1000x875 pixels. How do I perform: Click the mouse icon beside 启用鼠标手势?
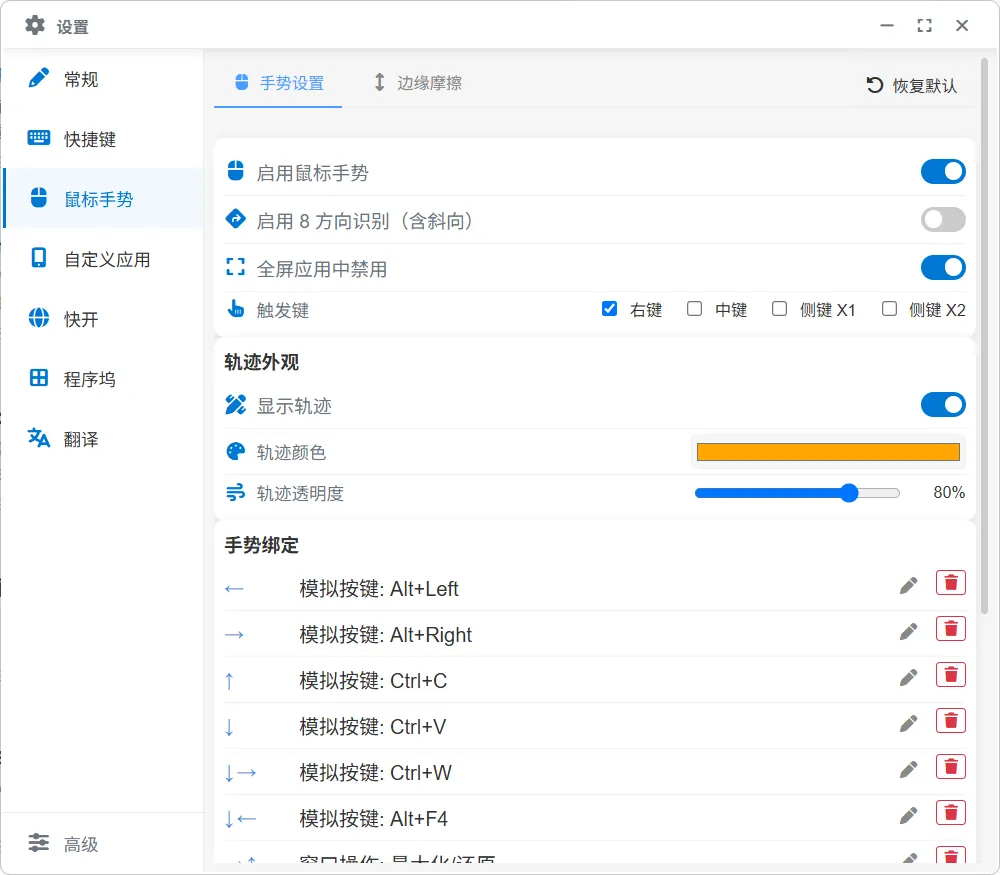[x=235, y=171]
